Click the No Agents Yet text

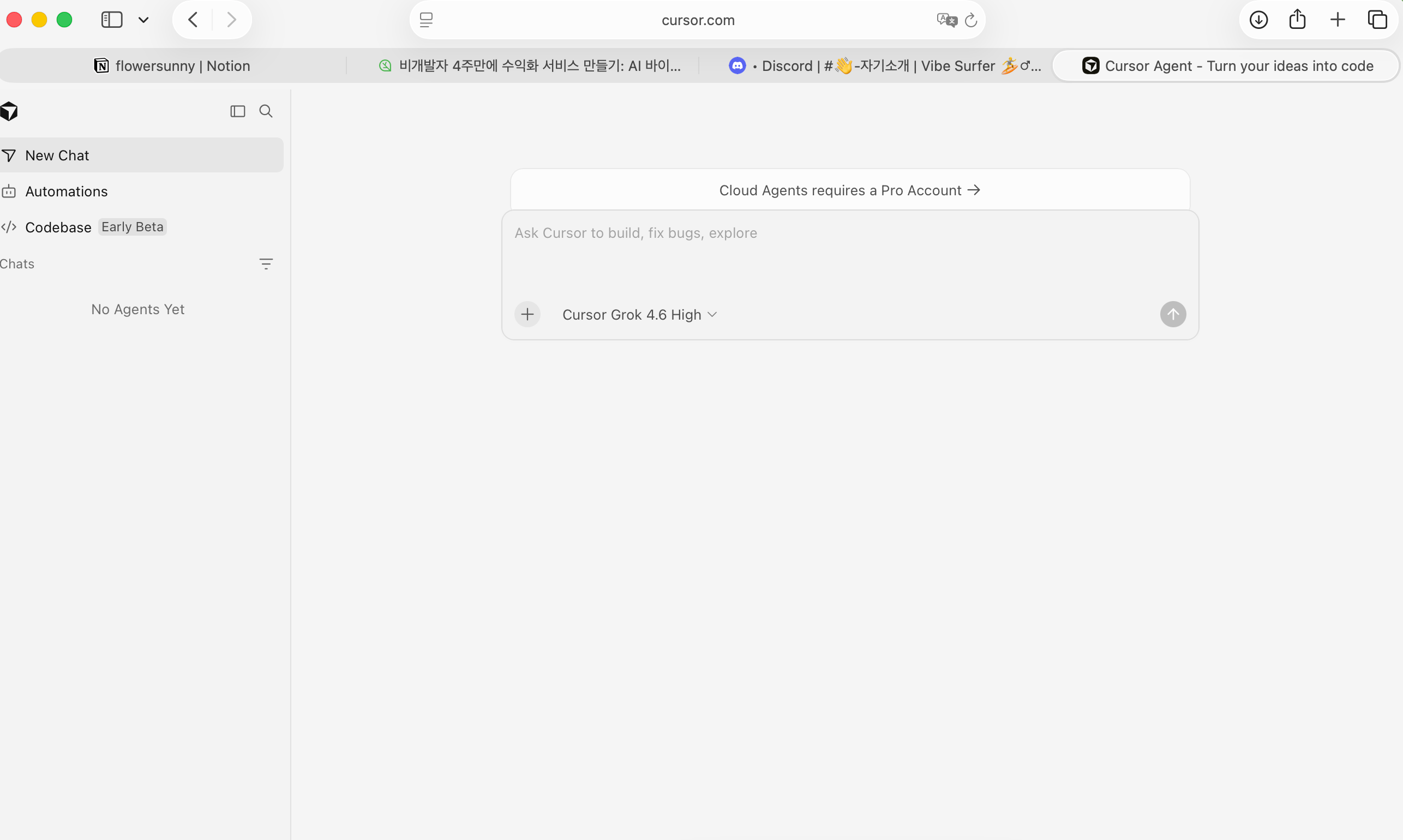(x=138, y=309)
